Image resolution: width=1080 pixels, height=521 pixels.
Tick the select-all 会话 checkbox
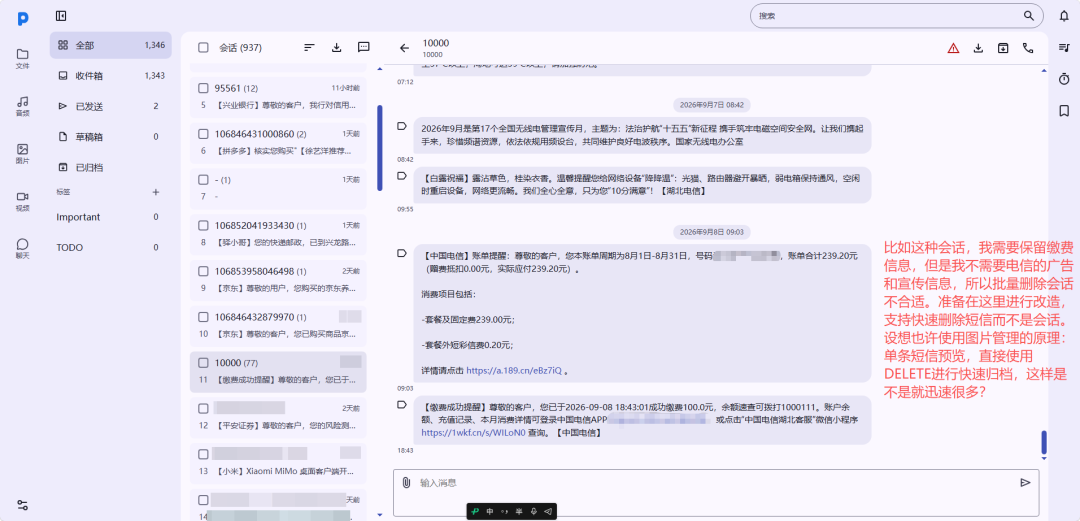click(203, 48)
